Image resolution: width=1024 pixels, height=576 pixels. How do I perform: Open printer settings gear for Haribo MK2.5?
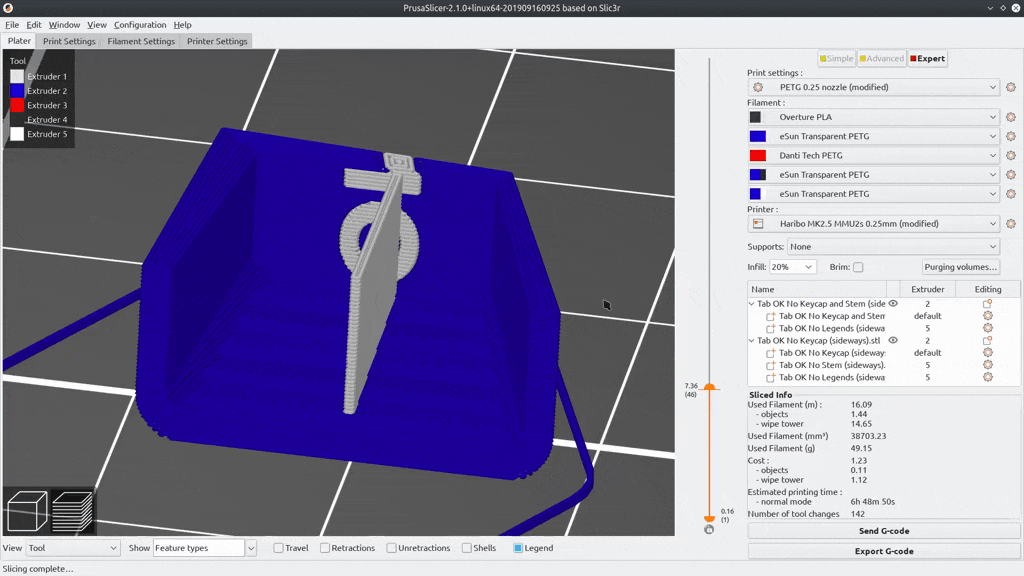point(1011,224)
